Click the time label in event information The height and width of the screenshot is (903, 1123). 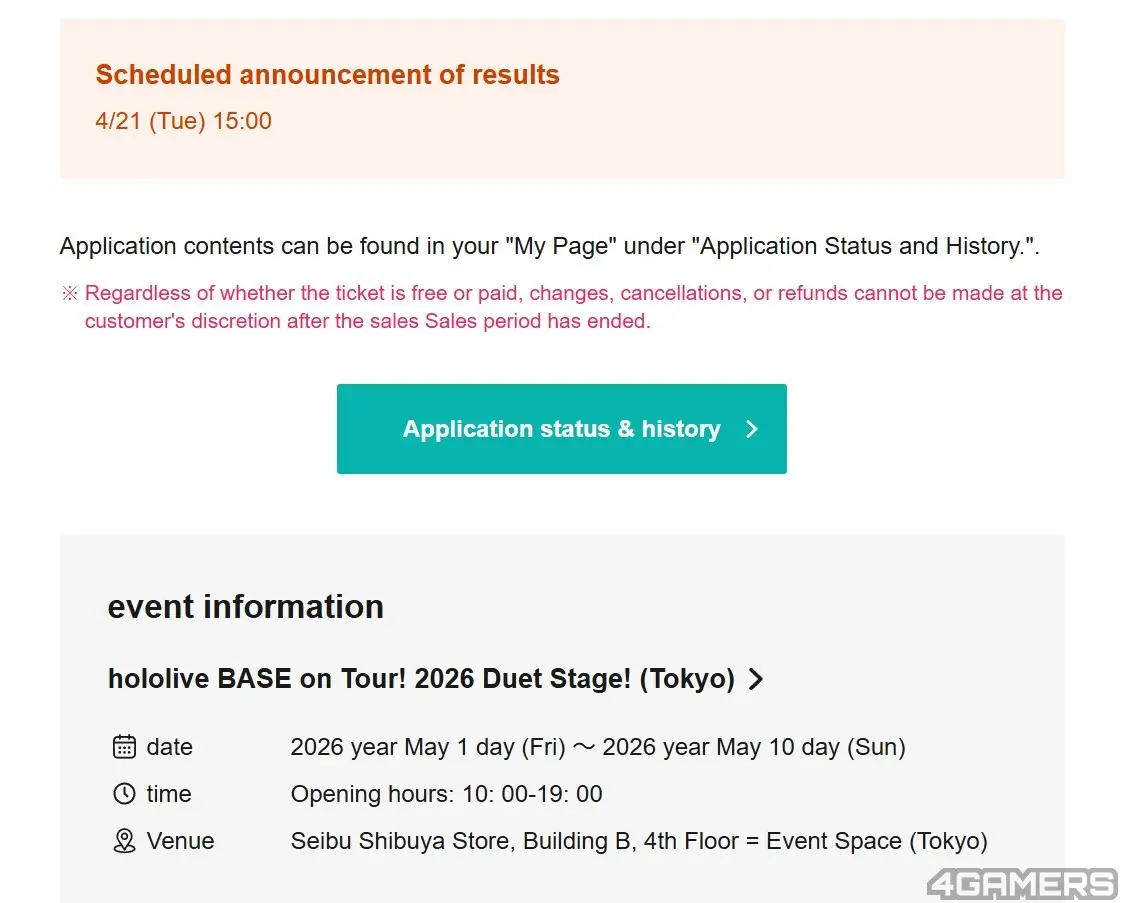169,793
